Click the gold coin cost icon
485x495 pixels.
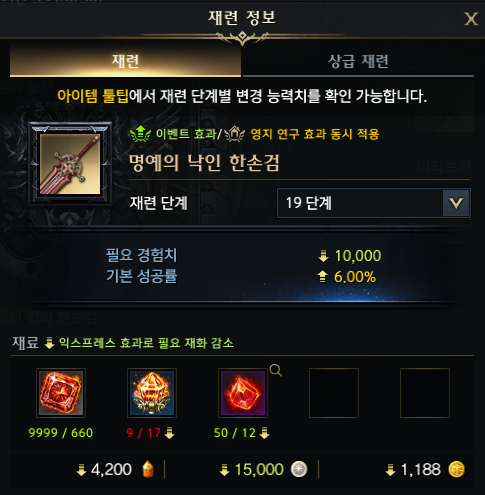pyautogui.click(x=456, y=469)
